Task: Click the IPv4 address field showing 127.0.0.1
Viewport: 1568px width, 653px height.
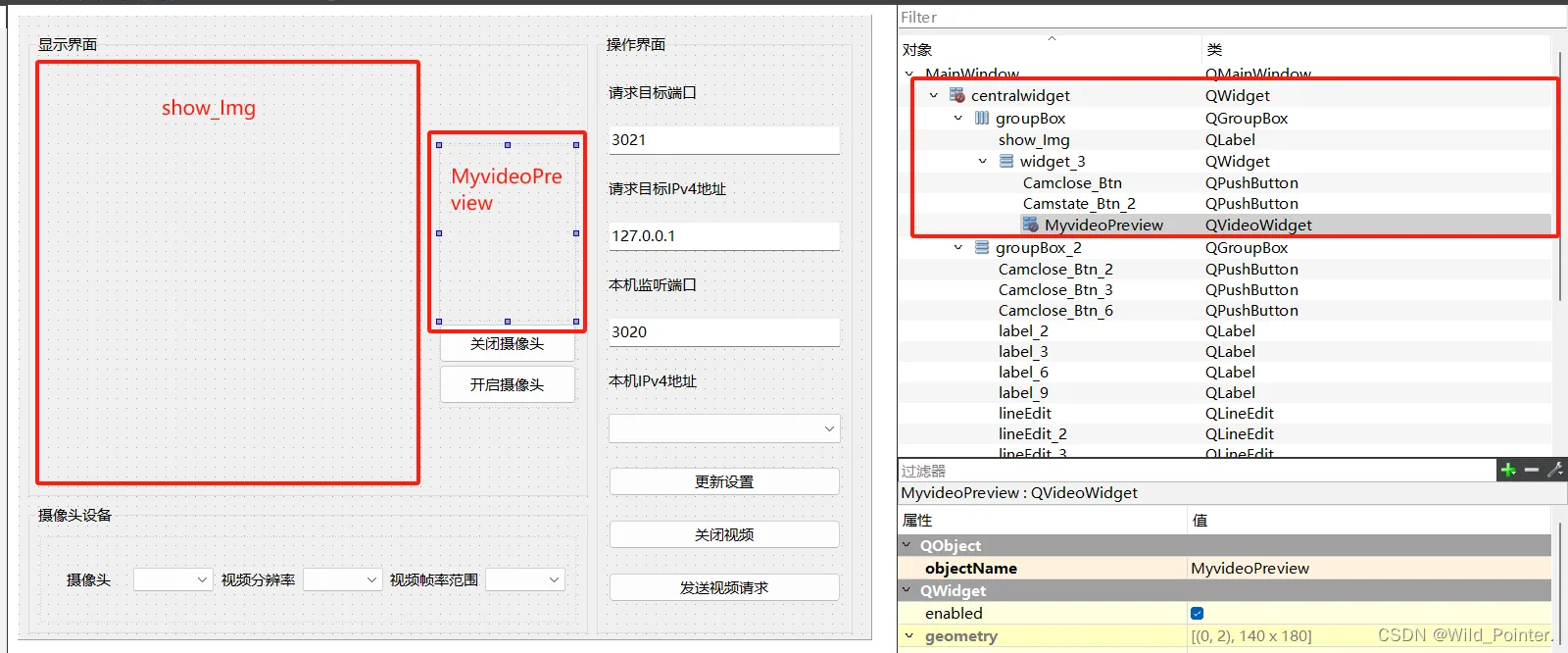Action: (x=724, y=236)
